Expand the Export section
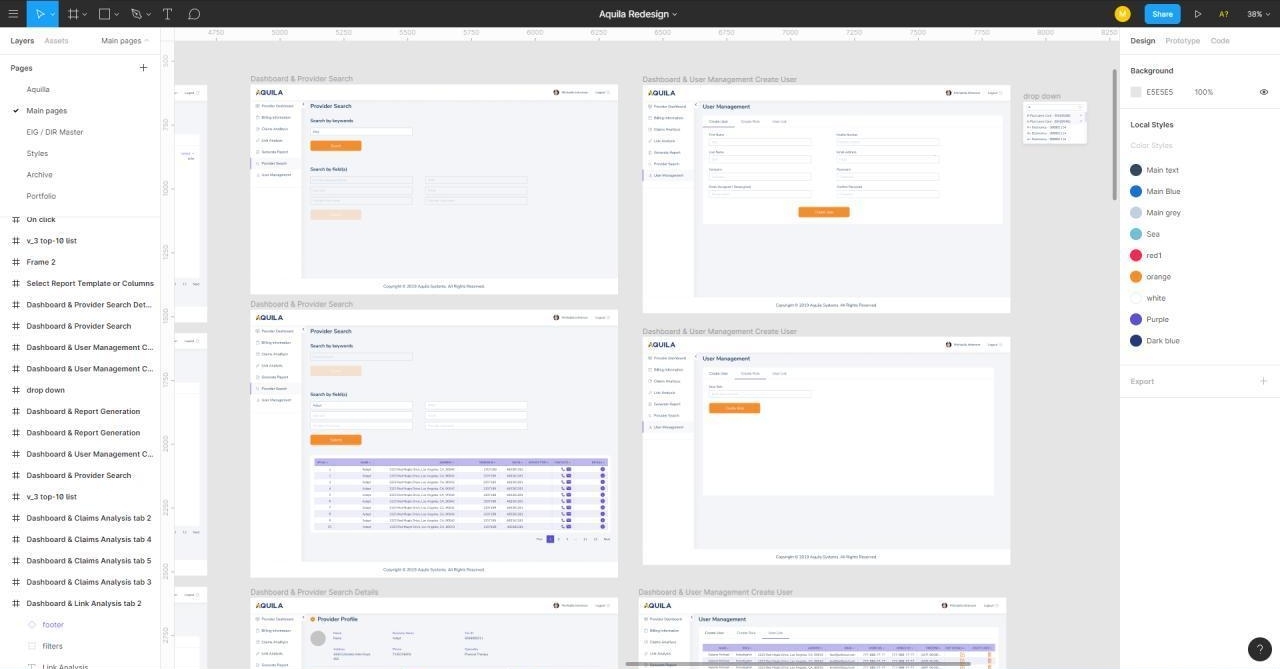 [1262, 380]
